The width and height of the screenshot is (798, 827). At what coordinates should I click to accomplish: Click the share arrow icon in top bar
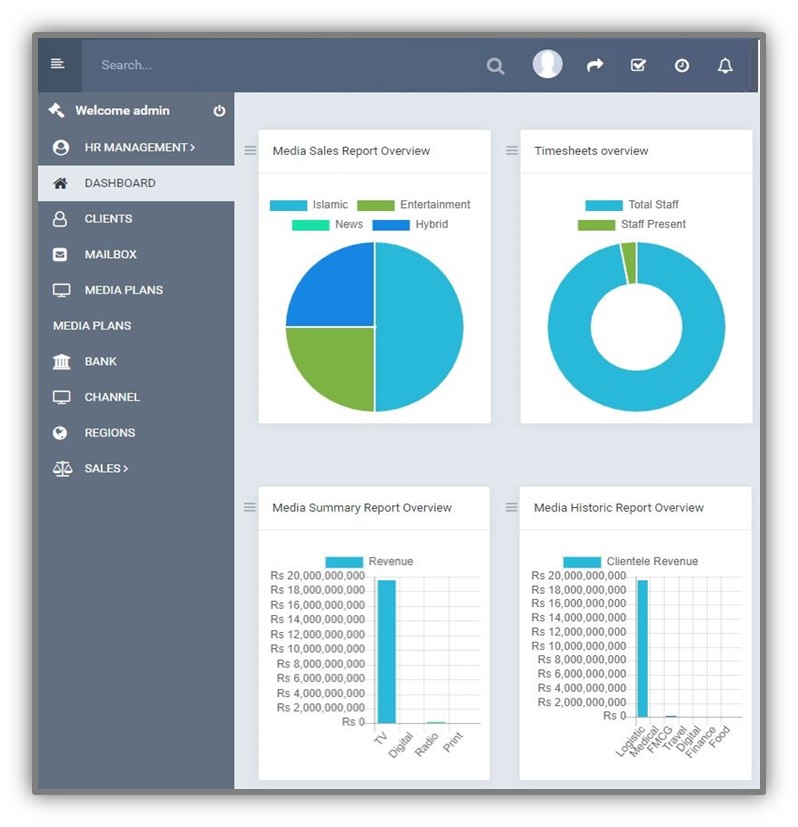595,65
